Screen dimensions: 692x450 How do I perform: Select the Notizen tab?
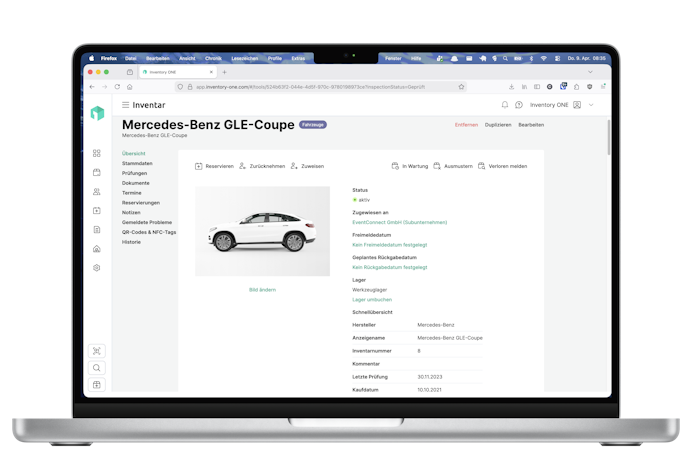click(x=131, y=213)
